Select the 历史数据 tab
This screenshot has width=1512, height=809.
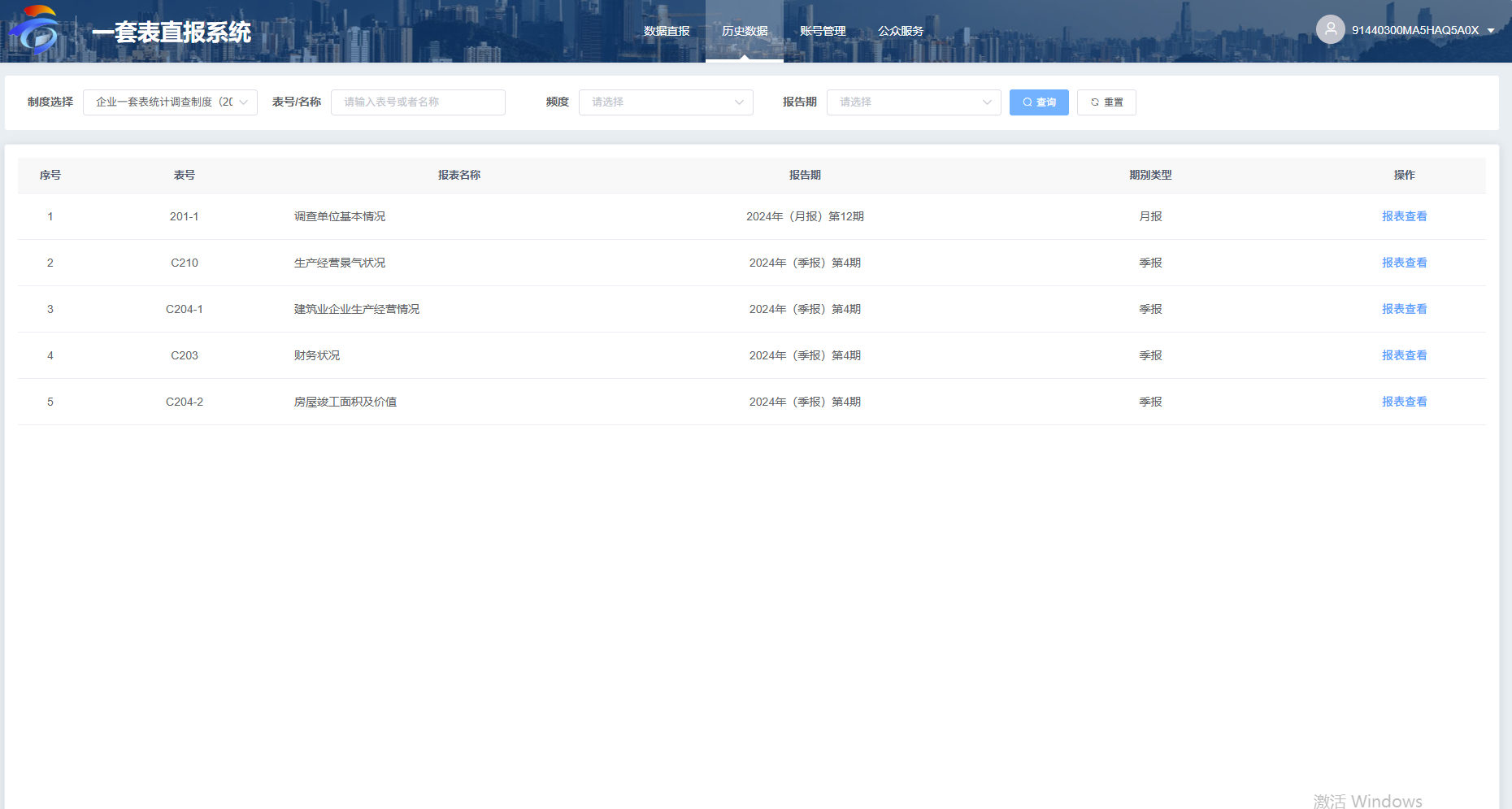point(745,31)
